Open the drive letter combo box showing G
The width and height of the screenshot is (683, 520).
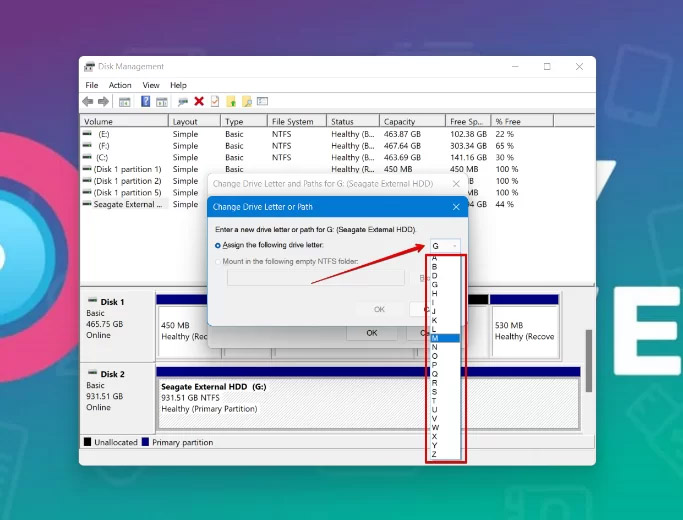click(x=445, y=246)
